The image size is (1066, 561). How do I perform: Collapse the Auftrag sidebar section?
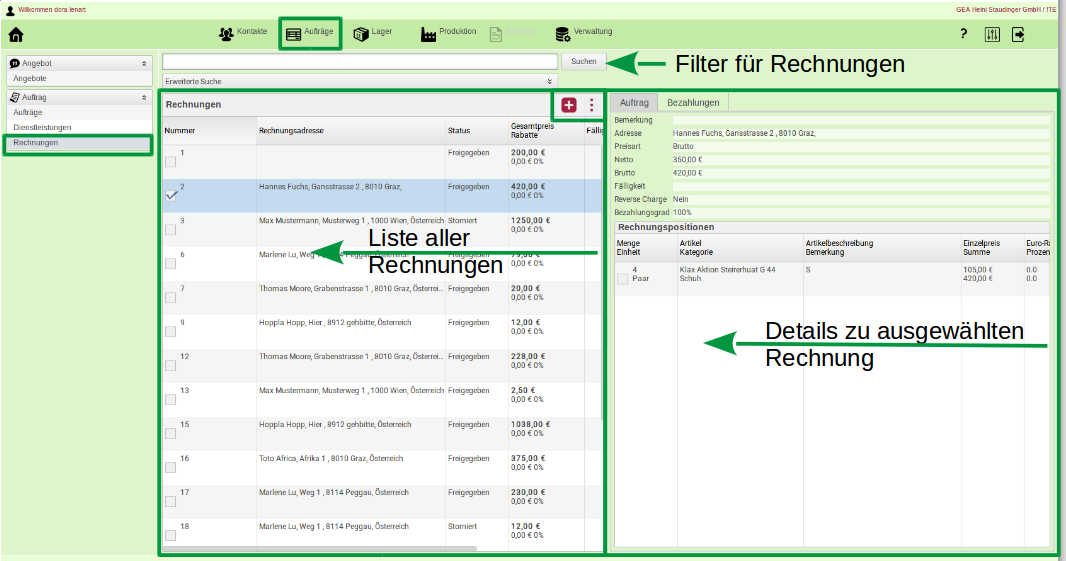[144, 97]
